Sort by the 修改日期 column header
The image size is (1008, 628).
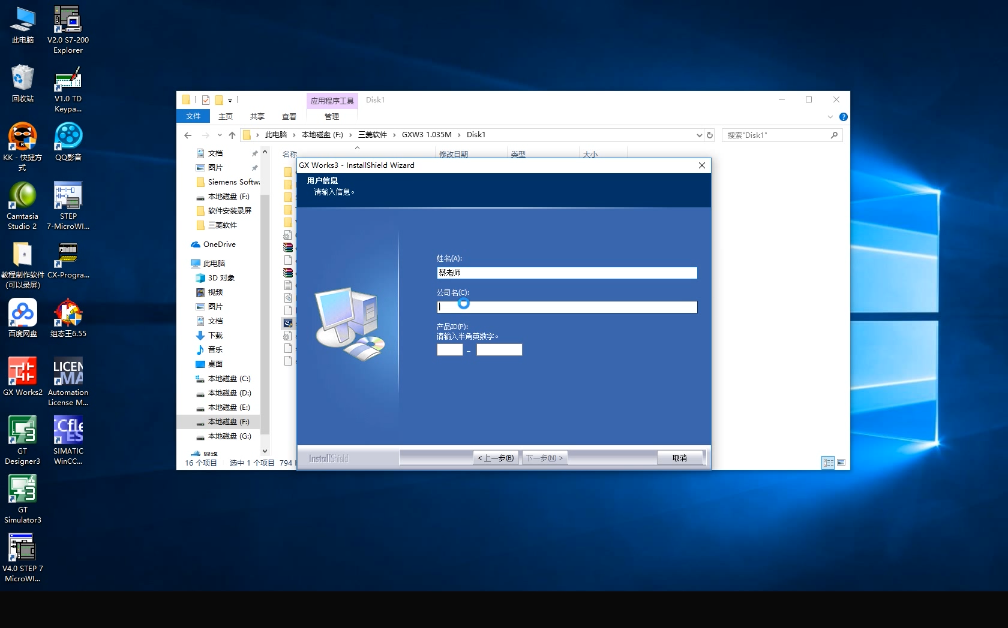[453, 154]
